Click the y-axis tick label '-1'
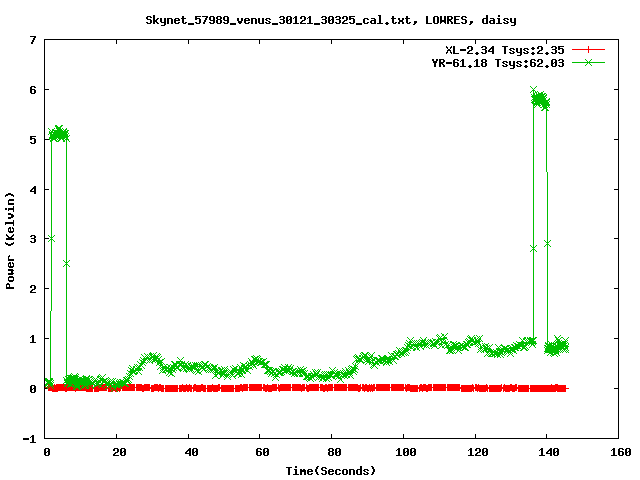This screenshot has height=480, width=640. [x=29, y=439]
